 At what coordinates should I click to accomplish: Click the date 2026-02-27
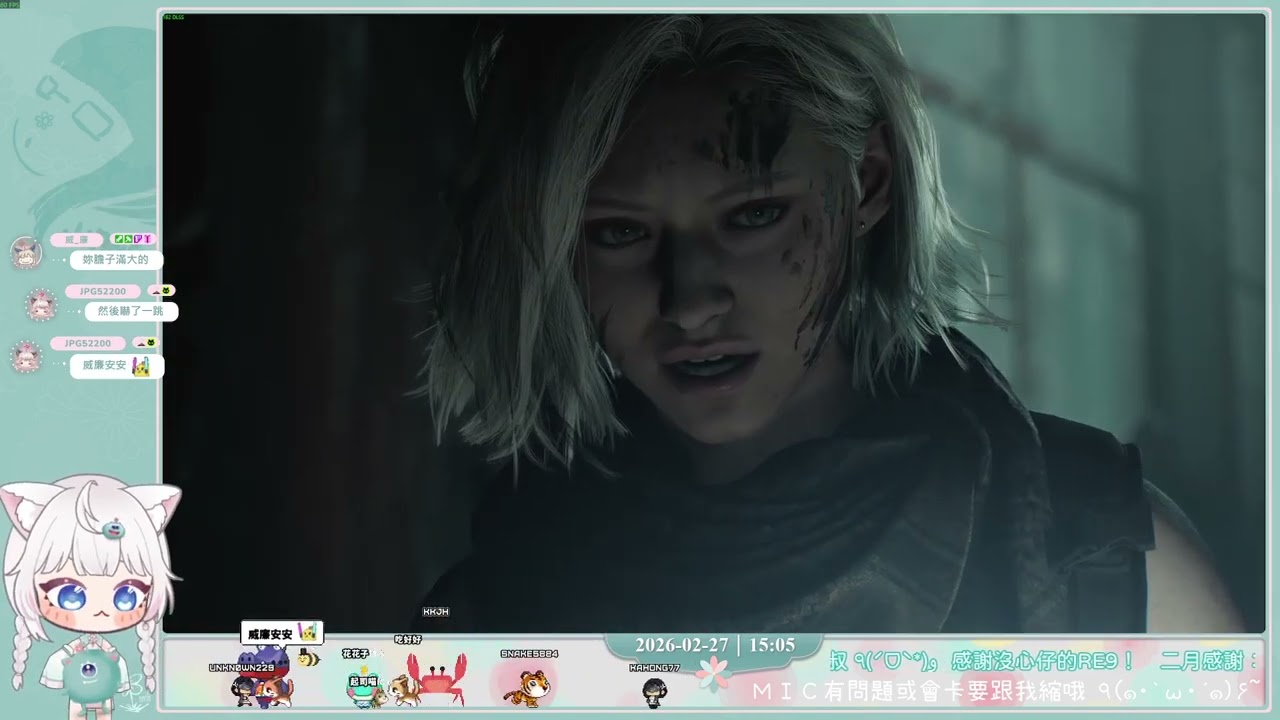[x=681, y=645]
